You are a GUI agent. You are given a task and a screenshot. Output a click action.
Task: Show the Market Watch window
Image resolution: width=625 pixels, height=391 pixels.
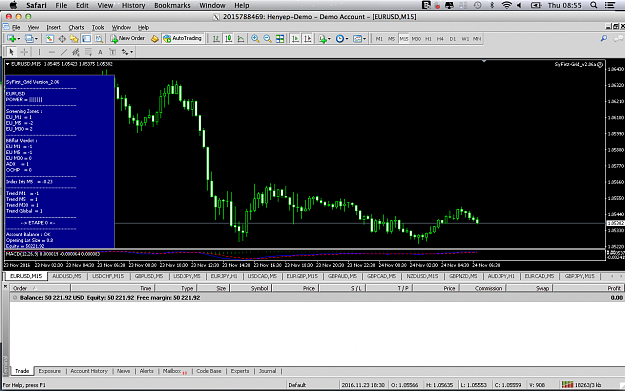click(x=49, y=39)
